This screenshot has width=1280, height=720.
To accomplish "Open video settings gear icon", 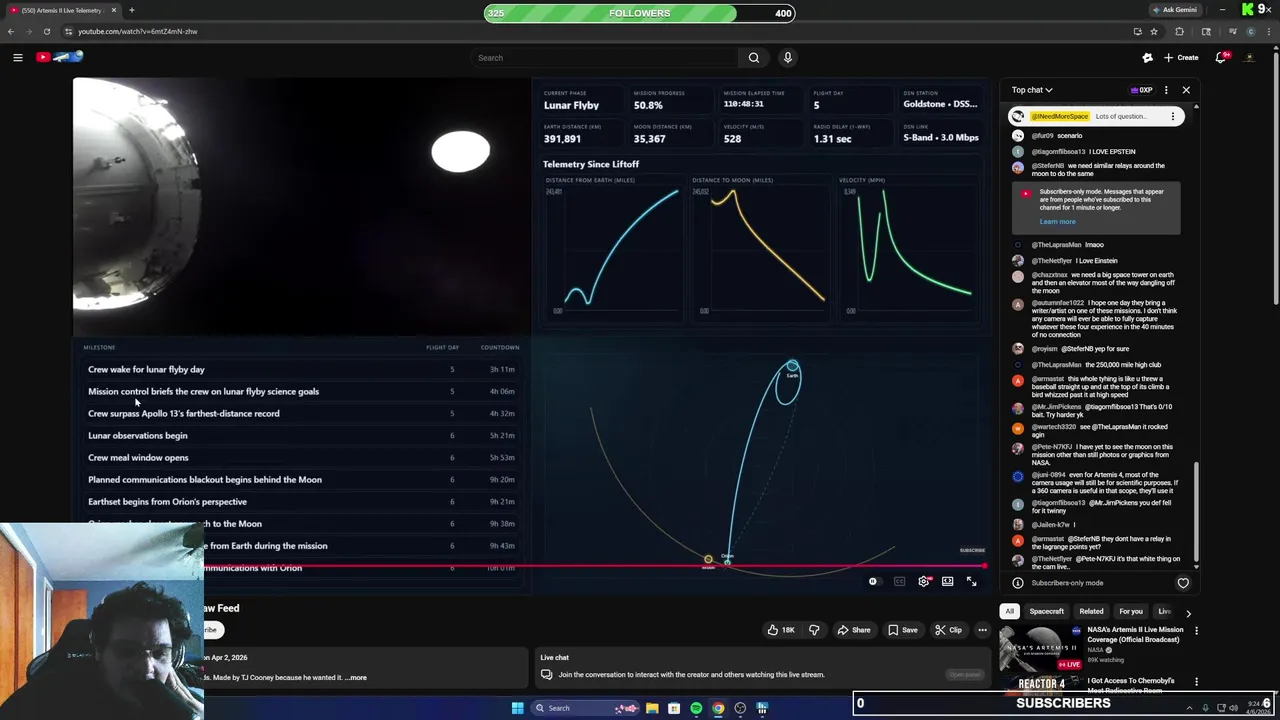I will (924, 581).
